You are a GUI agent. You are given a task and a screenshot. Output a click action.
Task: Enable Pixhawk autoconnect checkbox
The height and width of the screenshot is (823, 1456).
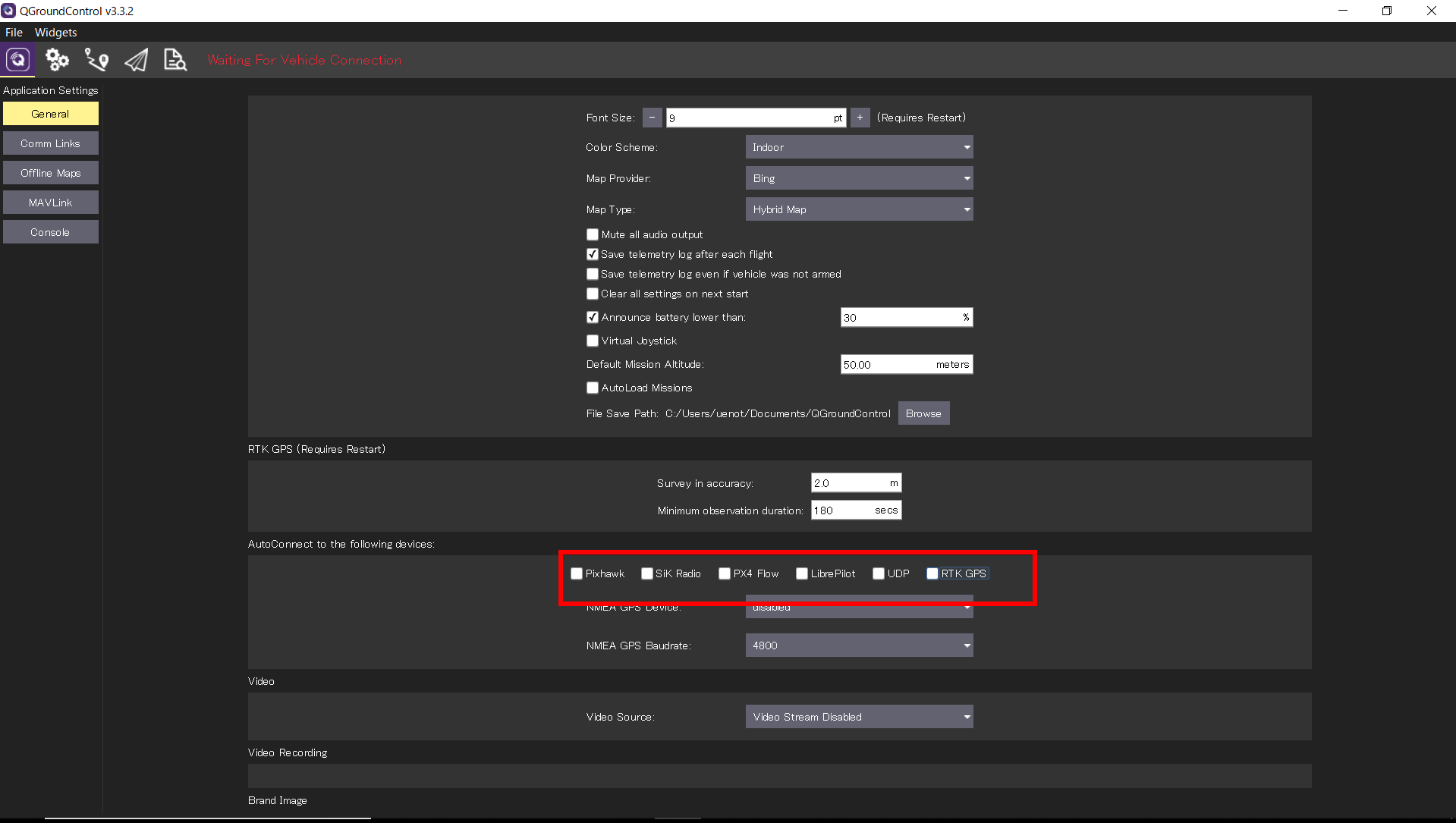click(577, 573)
